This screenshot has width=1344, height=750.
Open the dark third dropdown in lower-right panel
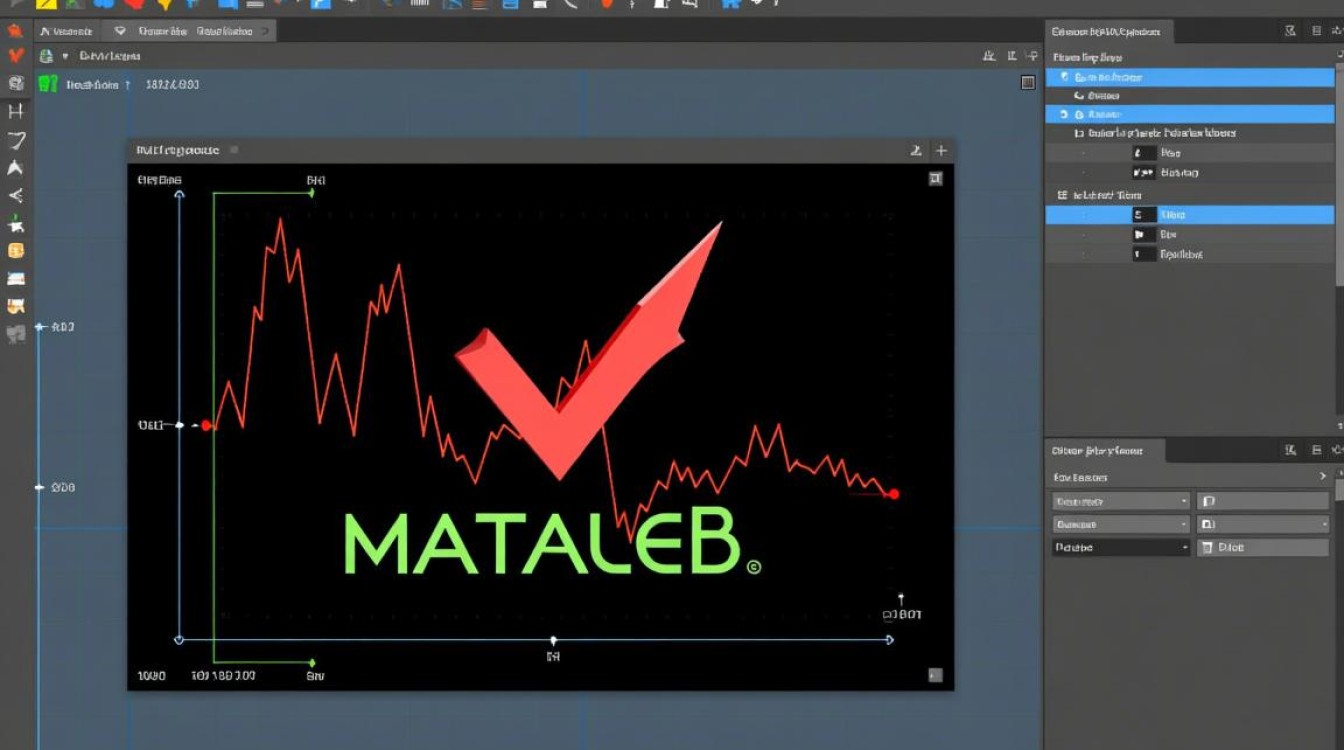pos(1120,547)
